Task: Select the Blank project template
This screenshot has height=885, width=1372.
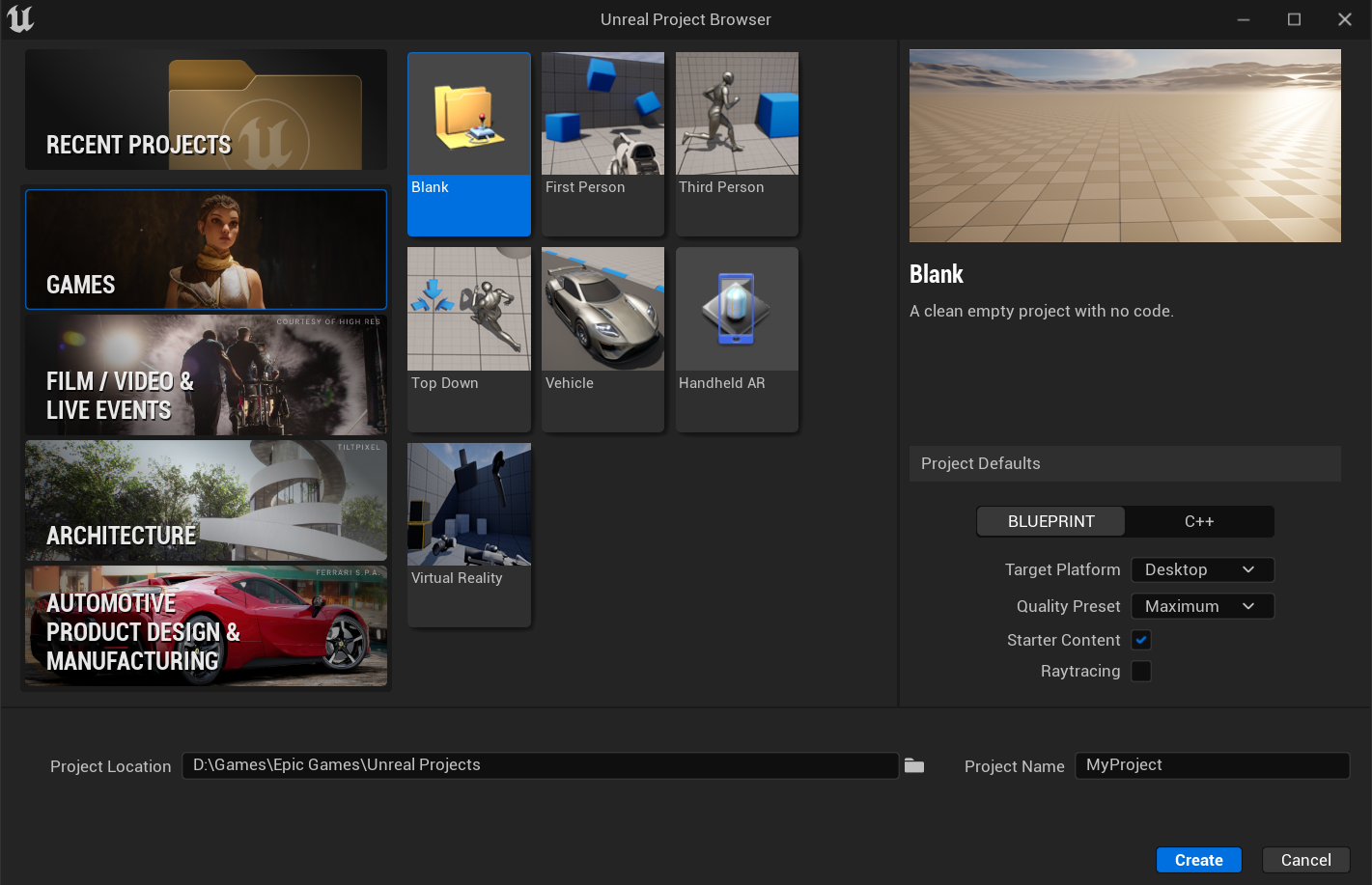Action: pos(469,144)
